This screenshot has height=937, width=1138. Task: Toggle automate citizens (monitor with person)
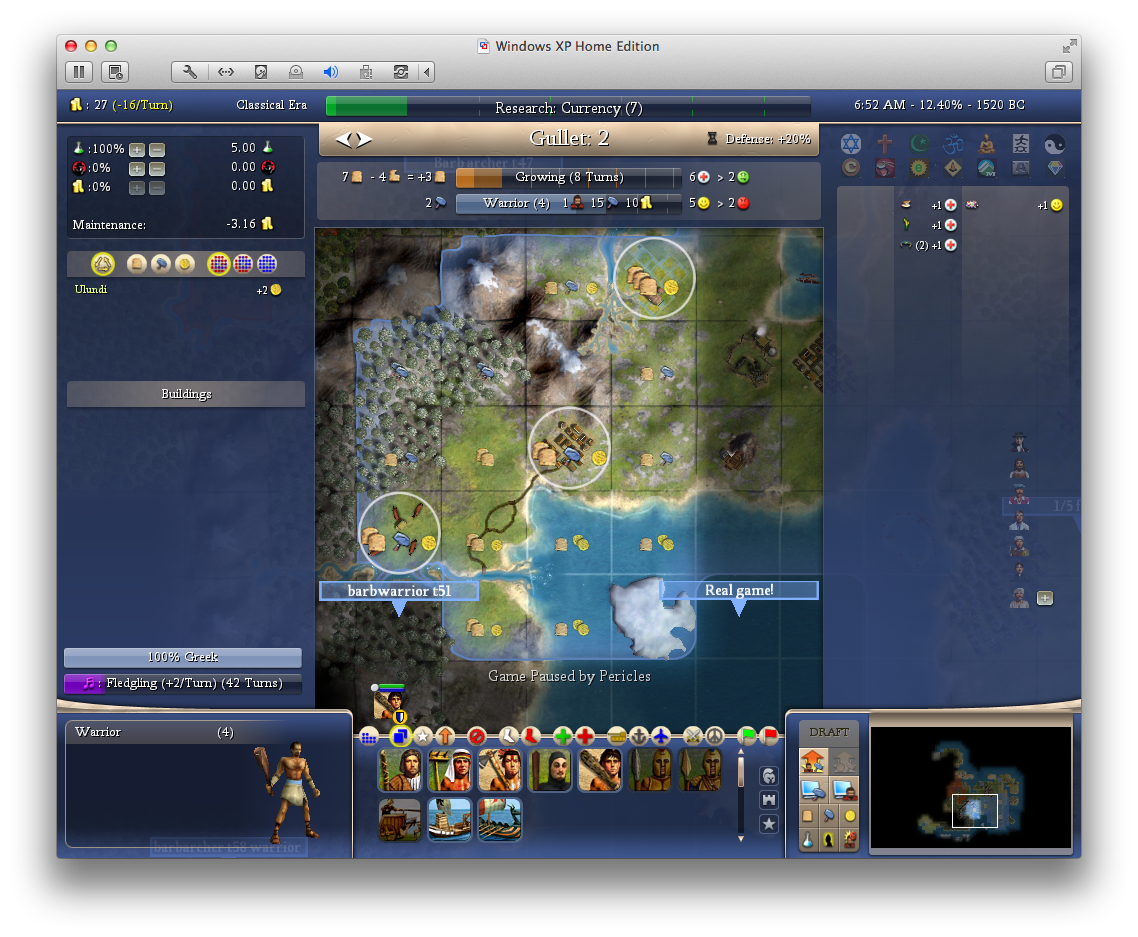click(x=844, y=789)
